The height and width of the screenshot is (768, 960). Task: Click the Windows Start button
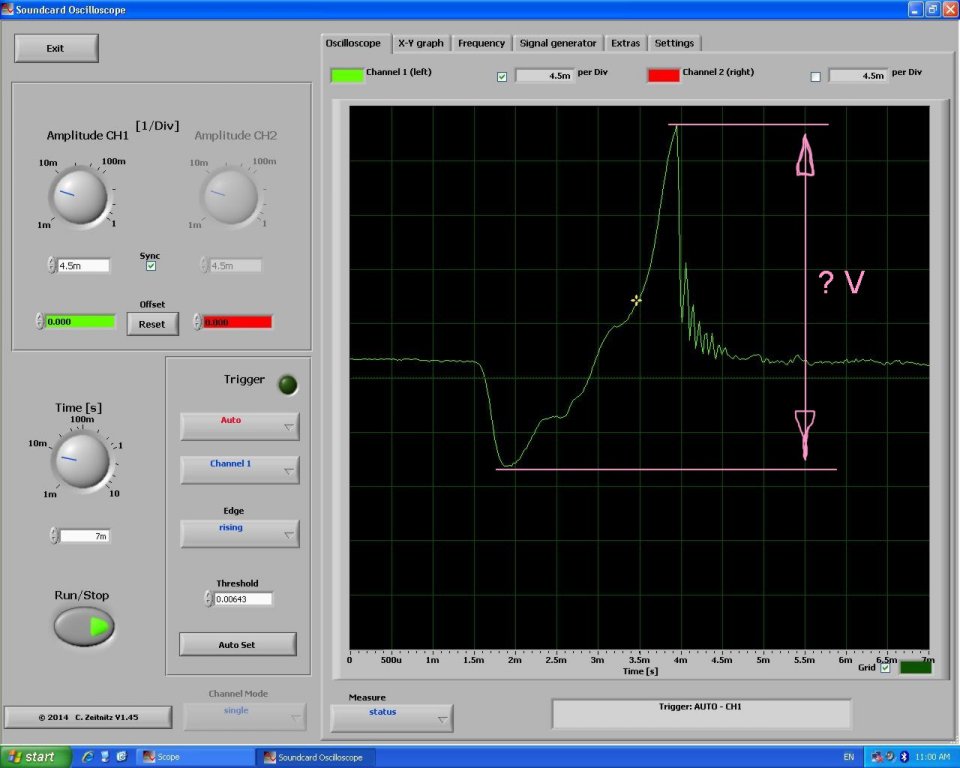pos(30,757)
